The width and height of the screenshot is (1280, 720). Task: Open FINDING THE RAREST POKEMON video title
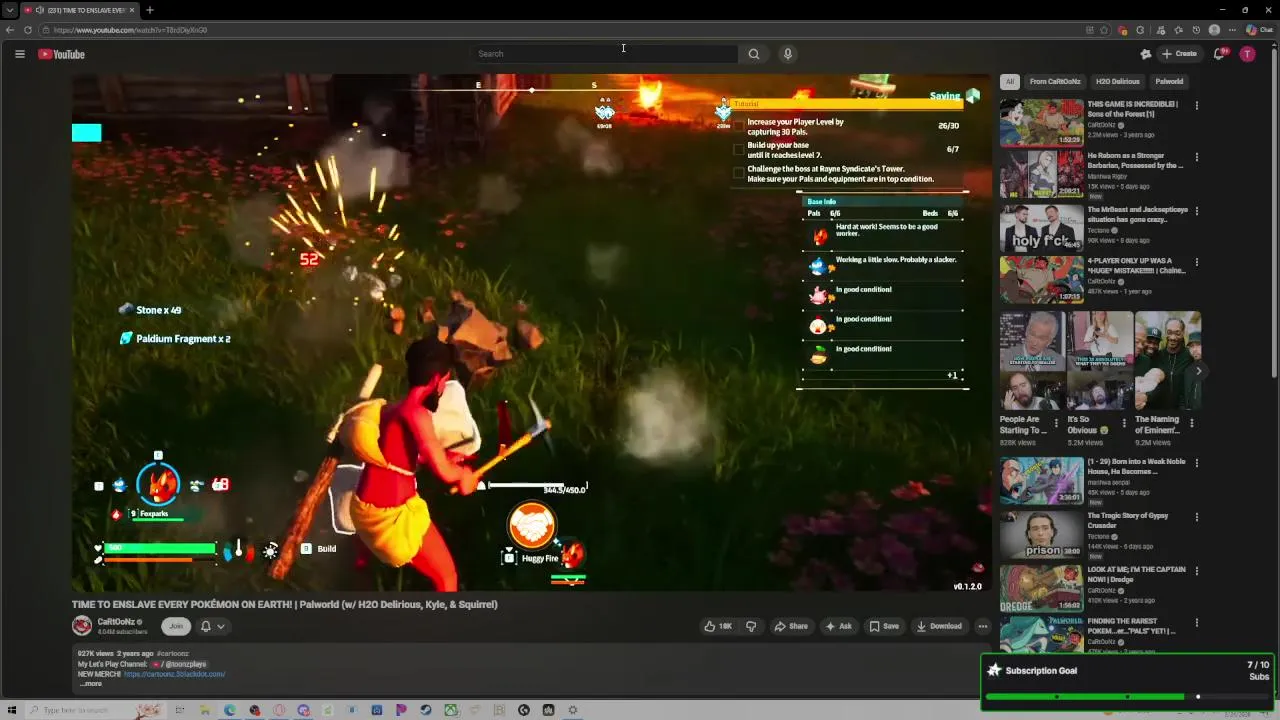1131,626
